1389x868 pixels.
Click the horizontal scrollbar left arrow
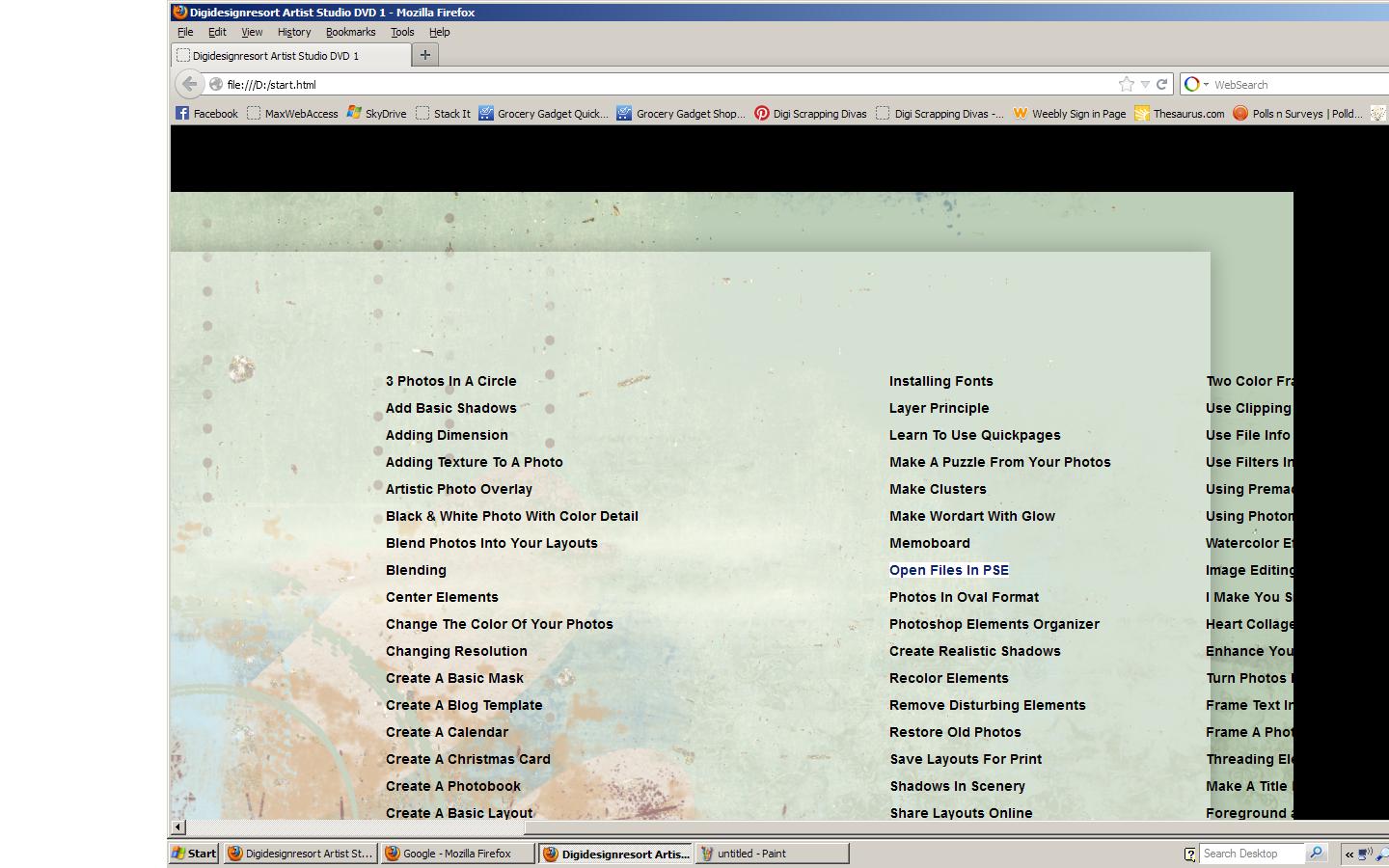tap(177, 827)
